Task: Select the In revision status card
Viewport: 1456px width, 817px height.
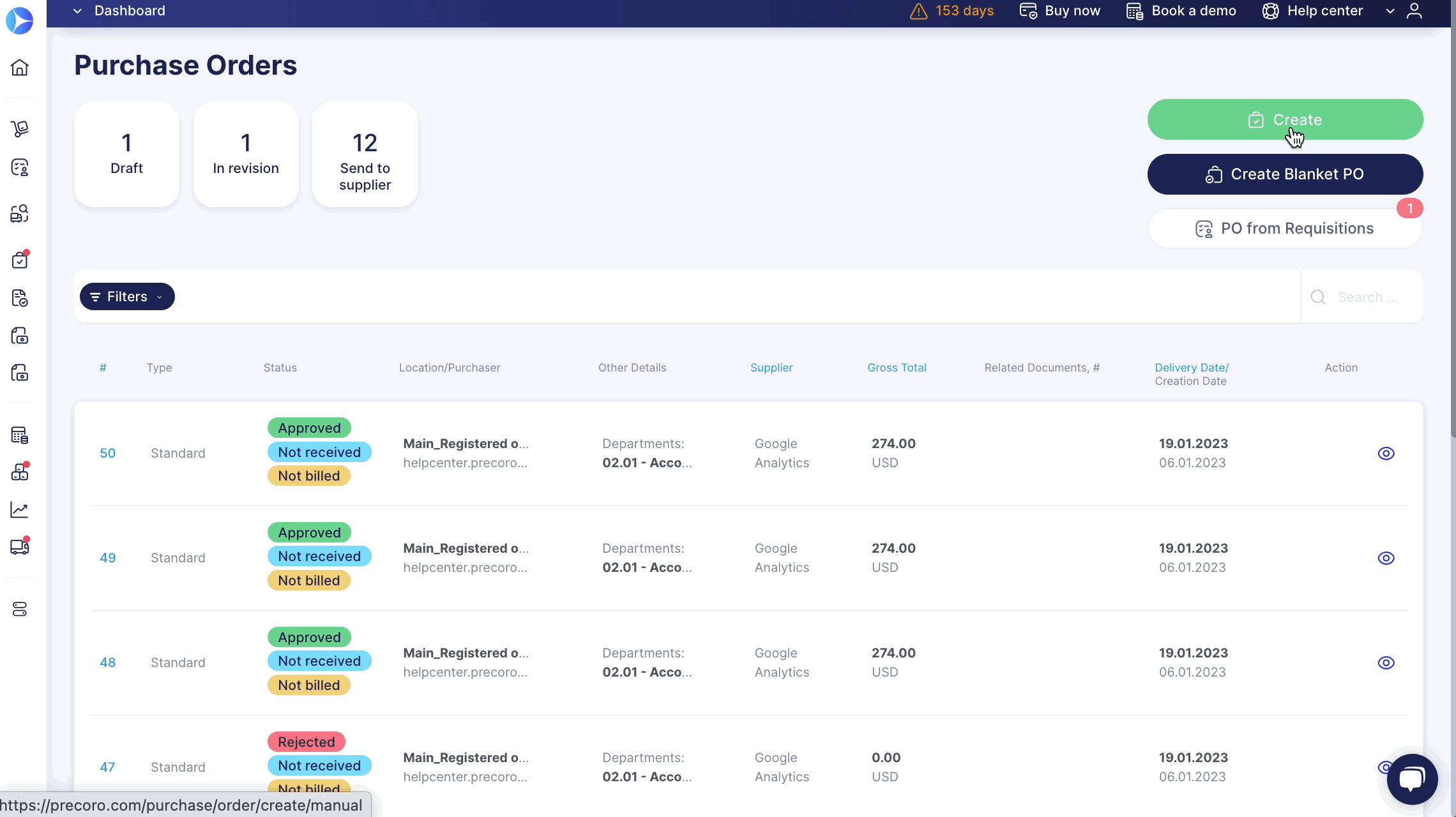Action: tap(246, 154)
